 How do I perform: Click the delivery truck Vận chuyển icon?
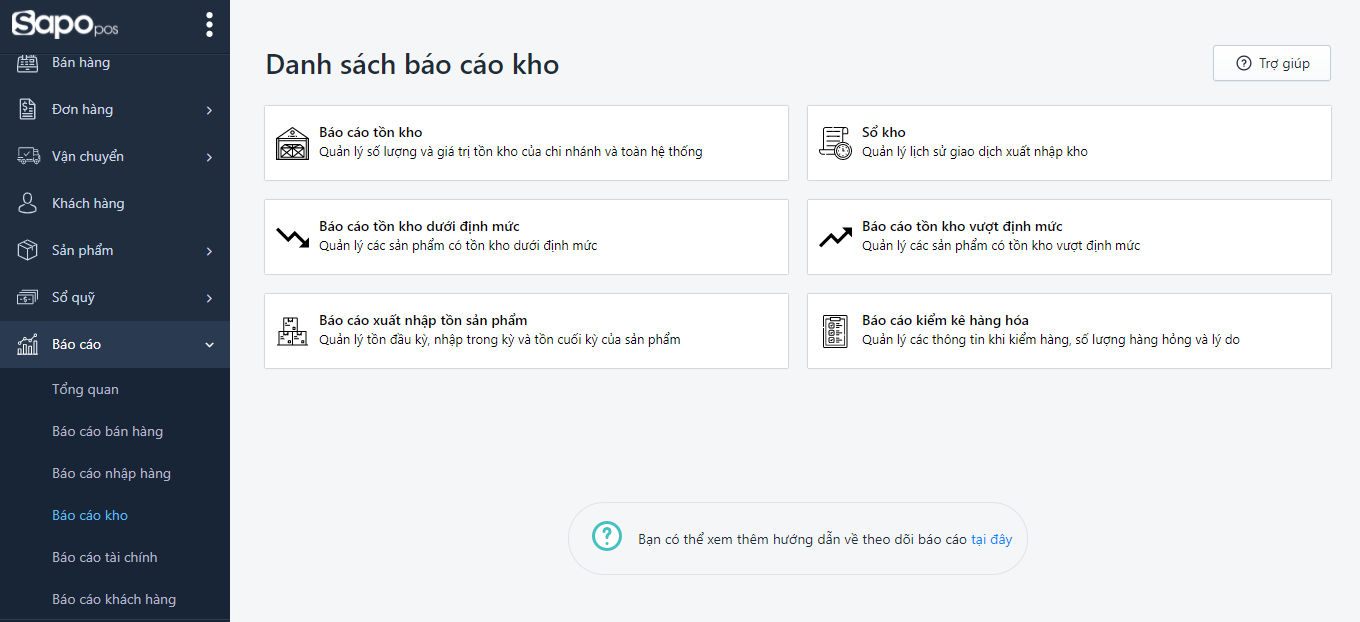[x=28, y=156]
